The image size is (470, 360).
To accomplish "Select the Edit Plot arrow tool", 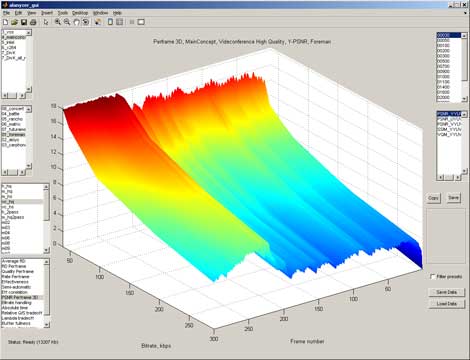I will point(46,22).
